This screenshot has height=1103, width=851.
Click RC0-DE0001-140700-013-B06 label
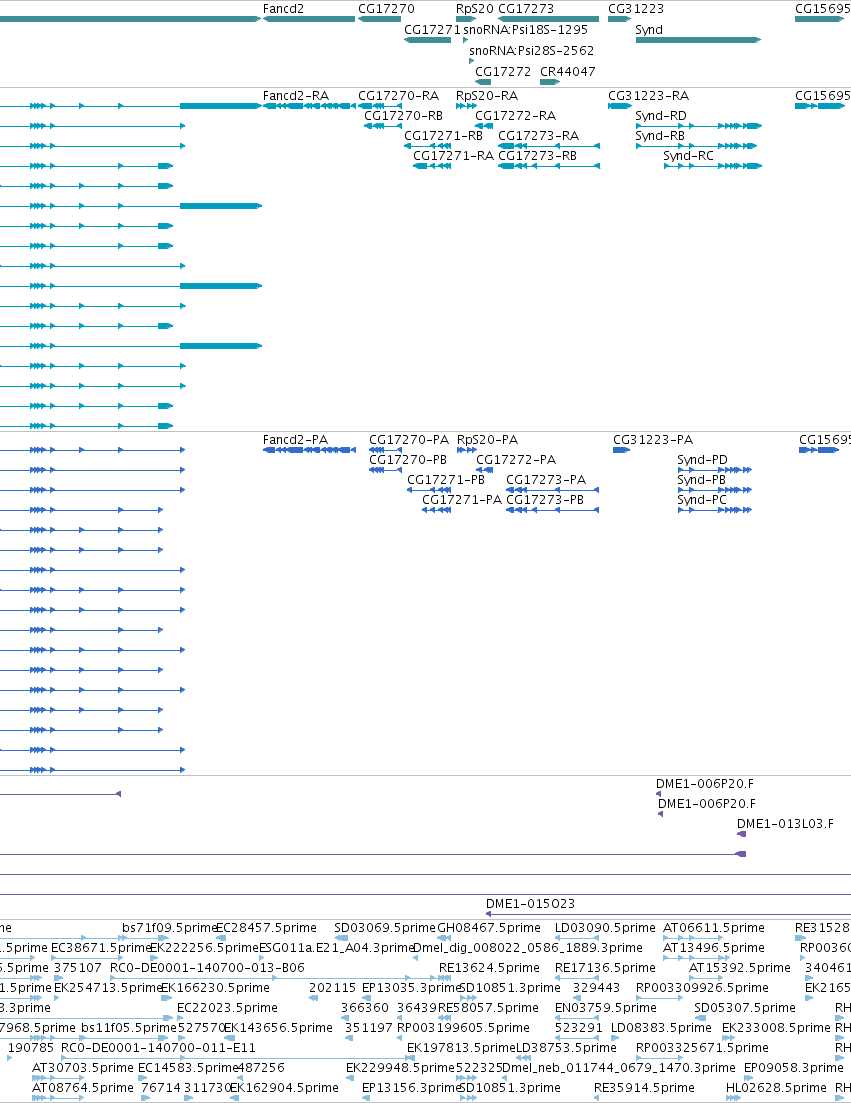207,968
